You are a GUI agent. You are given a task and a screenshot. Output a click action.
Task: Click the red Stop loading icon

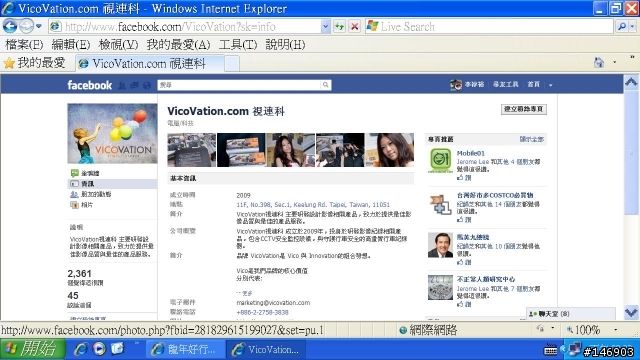point(355,27)
